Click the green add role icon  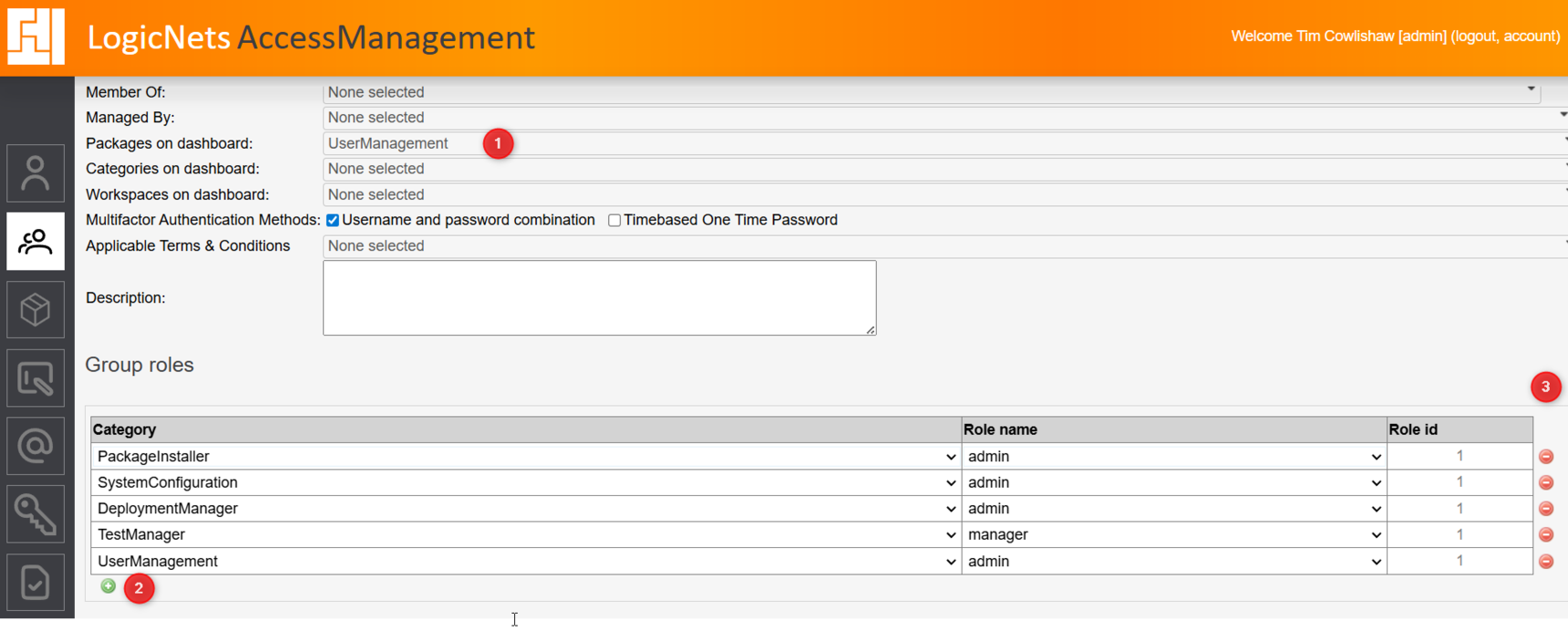pos(108,586)
